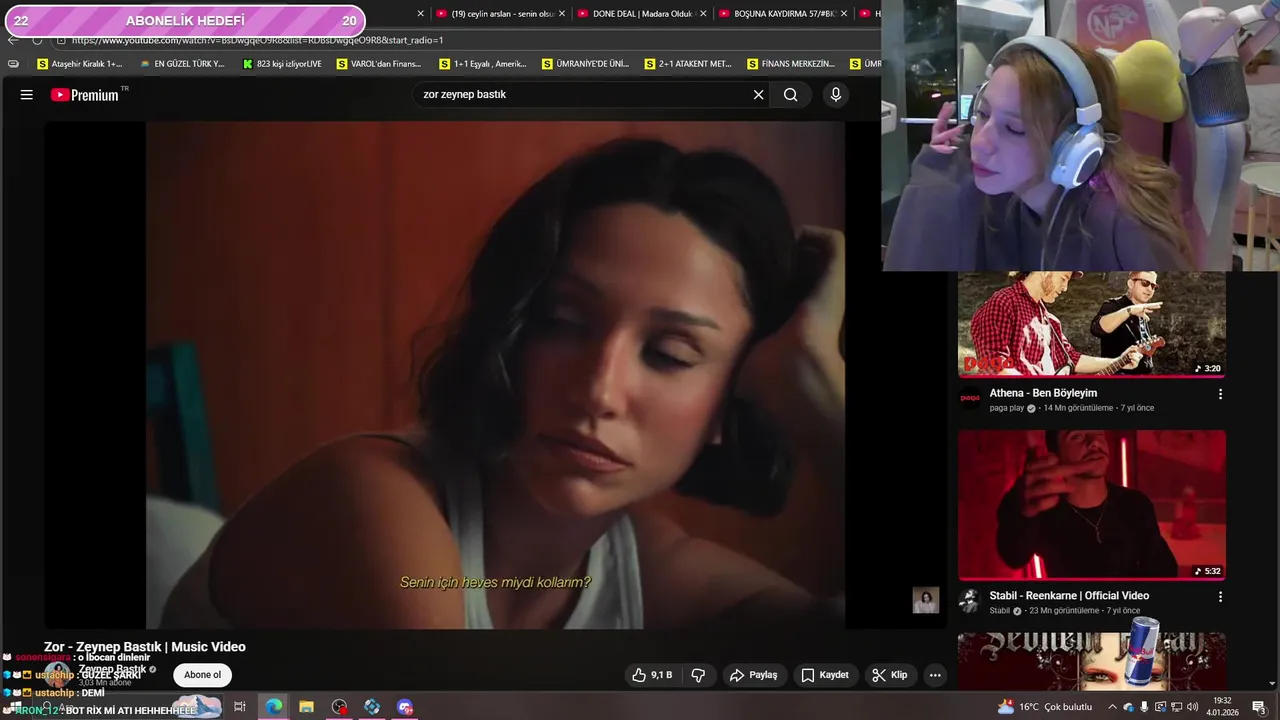Open Task View in the taskbar

(x=240, y=707)
